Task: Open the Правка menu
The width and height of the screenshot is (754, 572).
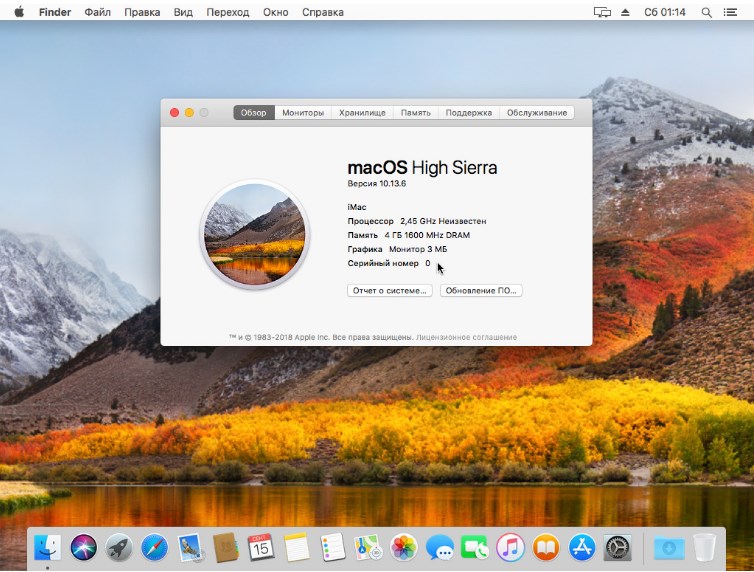Action: (142, 12)
